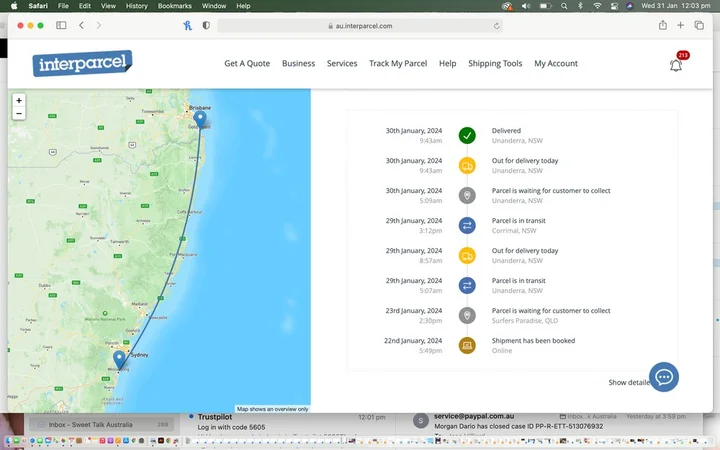This screenshot has height=450, width=720.
Task: Zoom in on the map
Action: pos(19,101)
